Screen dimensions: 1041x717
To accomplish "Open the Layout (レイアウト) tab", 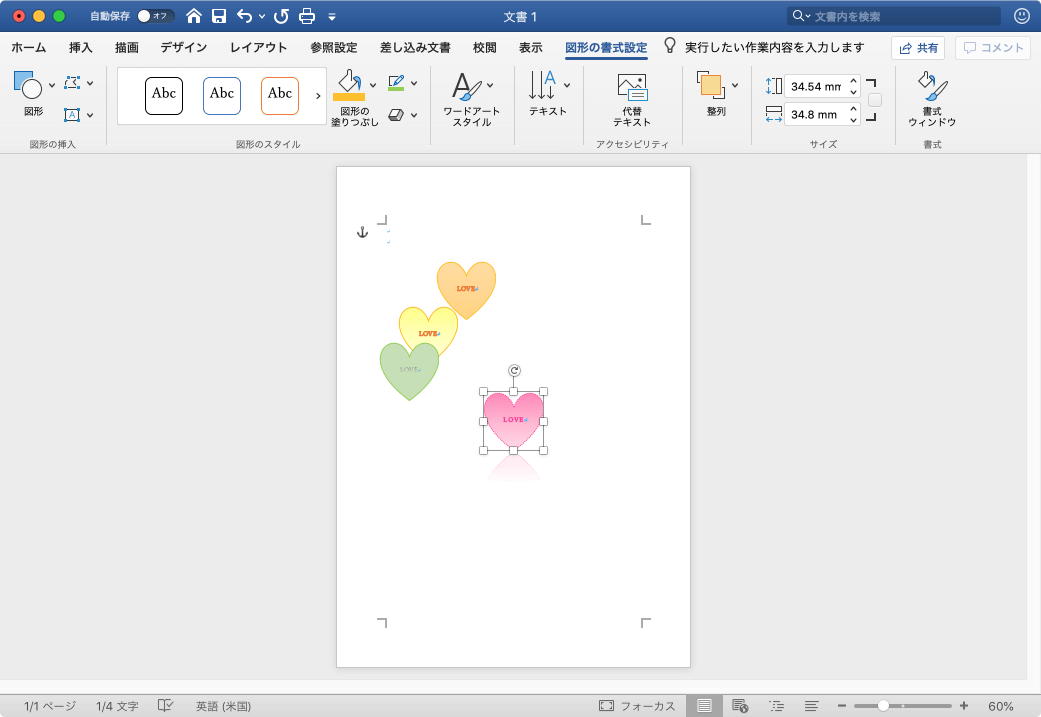I will click(x=258, y=47).
